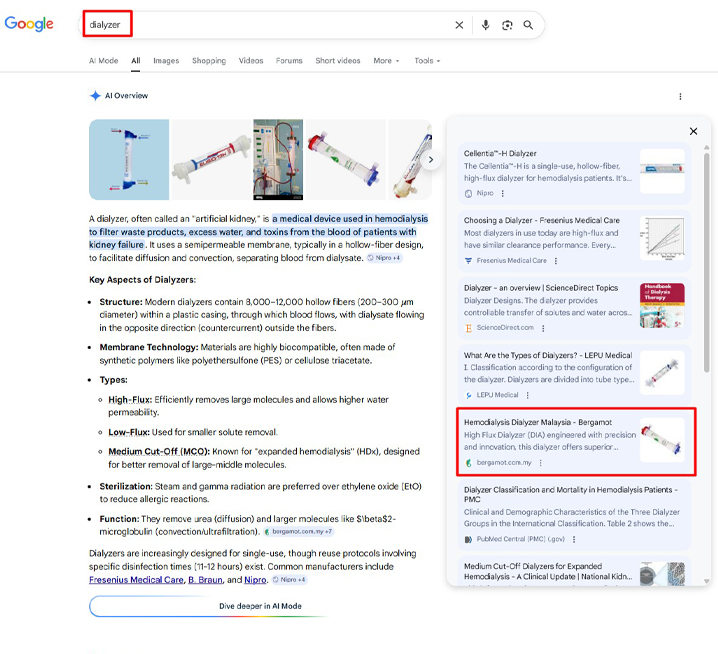Expand the Tools dropdown
Image resolution: width=718 pixels, height=654 pixels.
[x=427, y=60]
